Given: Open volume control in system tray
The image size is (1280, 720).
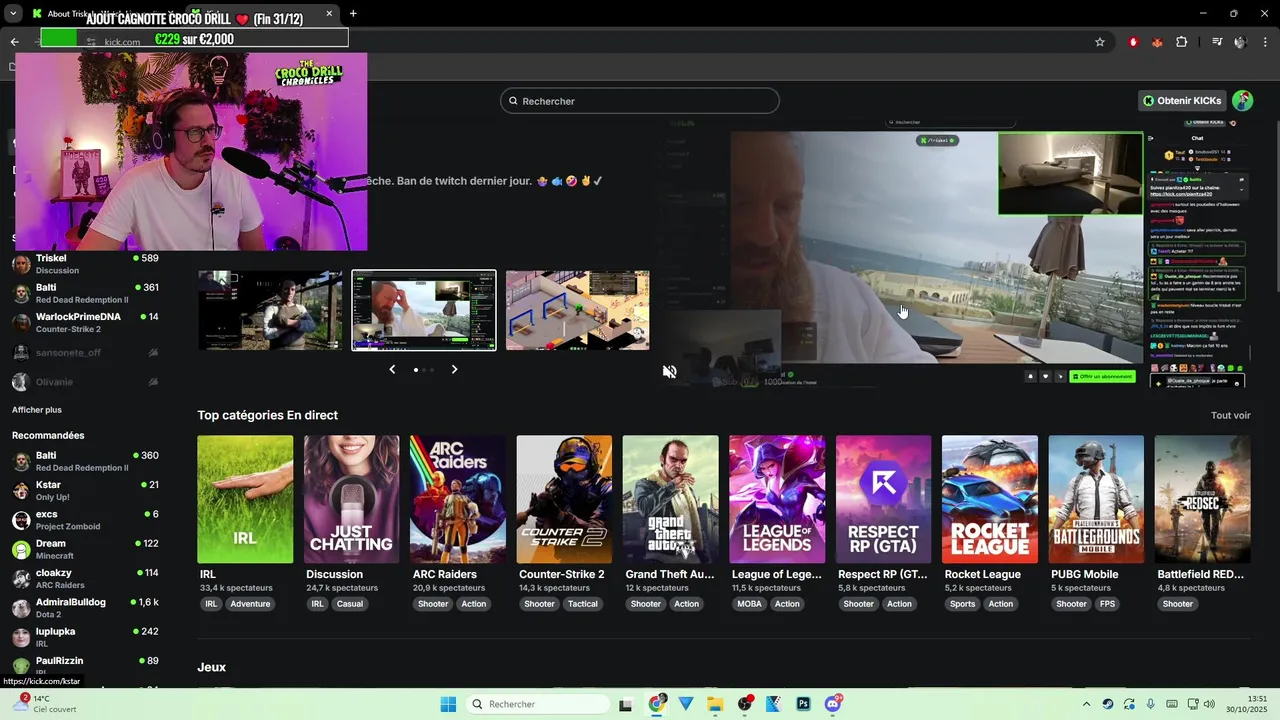Looking at the screenshot, I should coord(1209,704).
